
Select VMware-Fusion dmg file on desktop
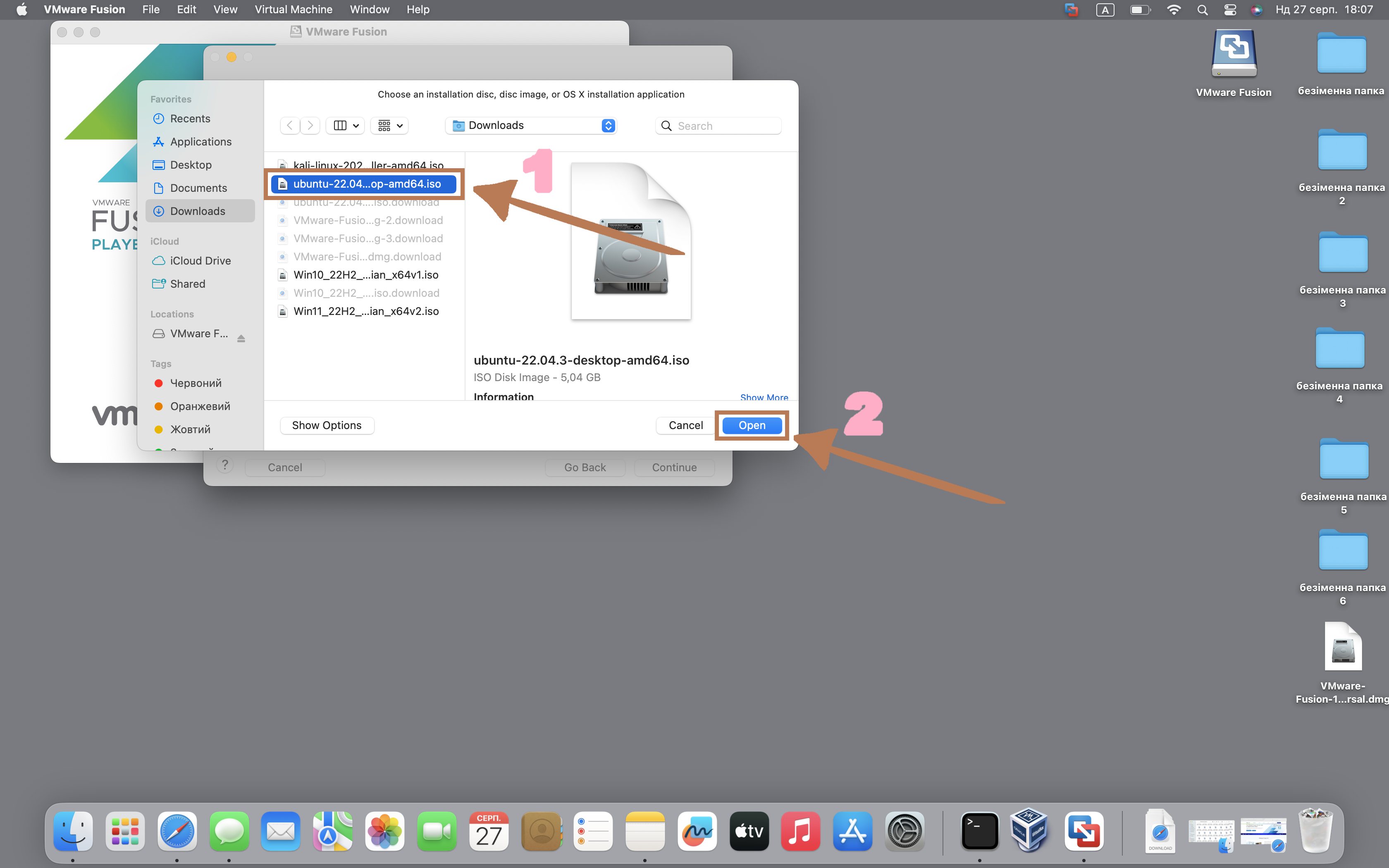coord(1343,646)
